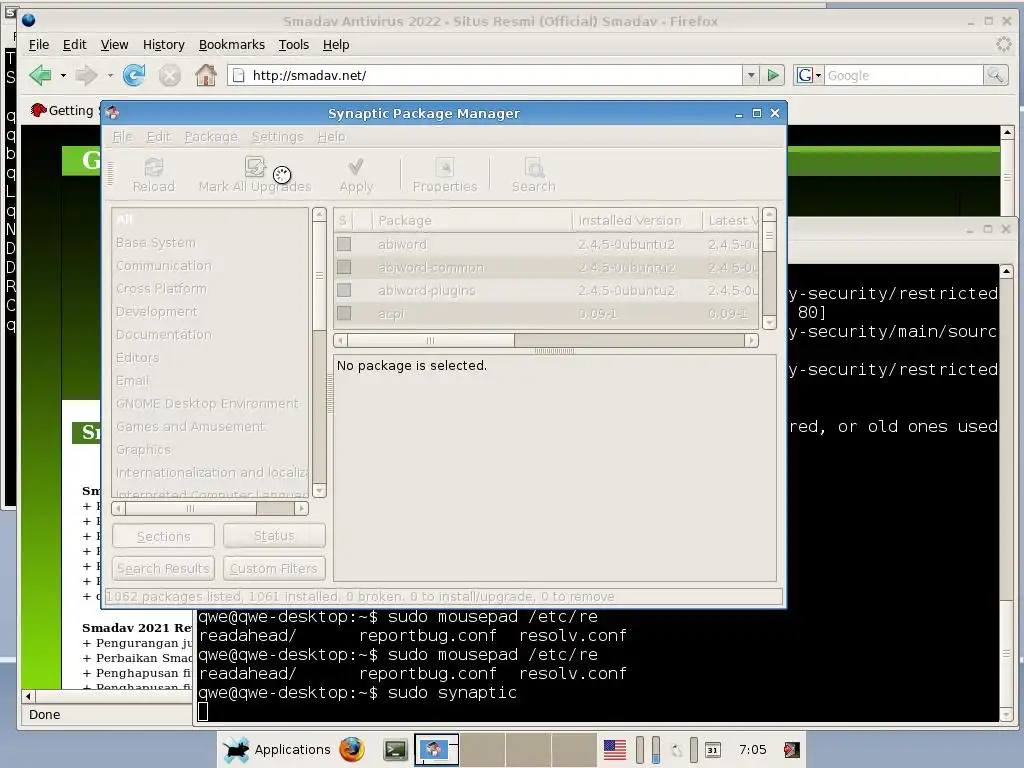Select the Base System category
1024x768 pixels.
(155, 242)
